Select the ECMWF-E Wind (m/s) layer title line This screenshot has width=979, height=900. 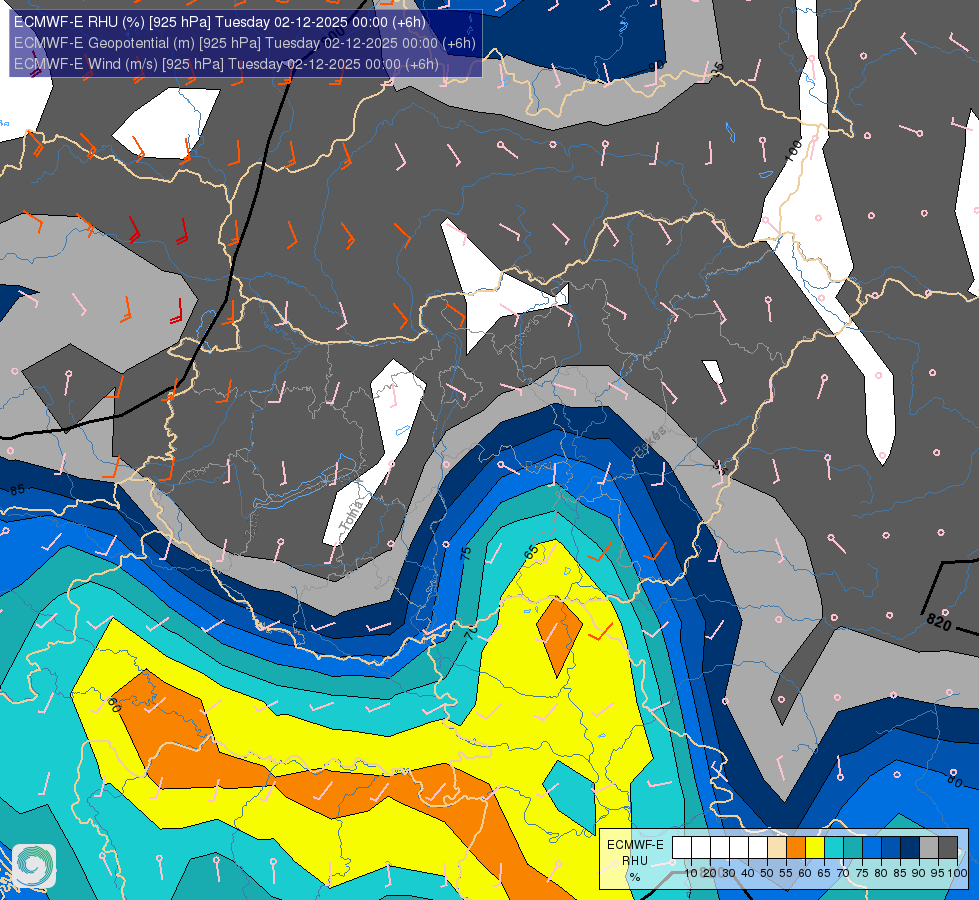tap(226, 64)
